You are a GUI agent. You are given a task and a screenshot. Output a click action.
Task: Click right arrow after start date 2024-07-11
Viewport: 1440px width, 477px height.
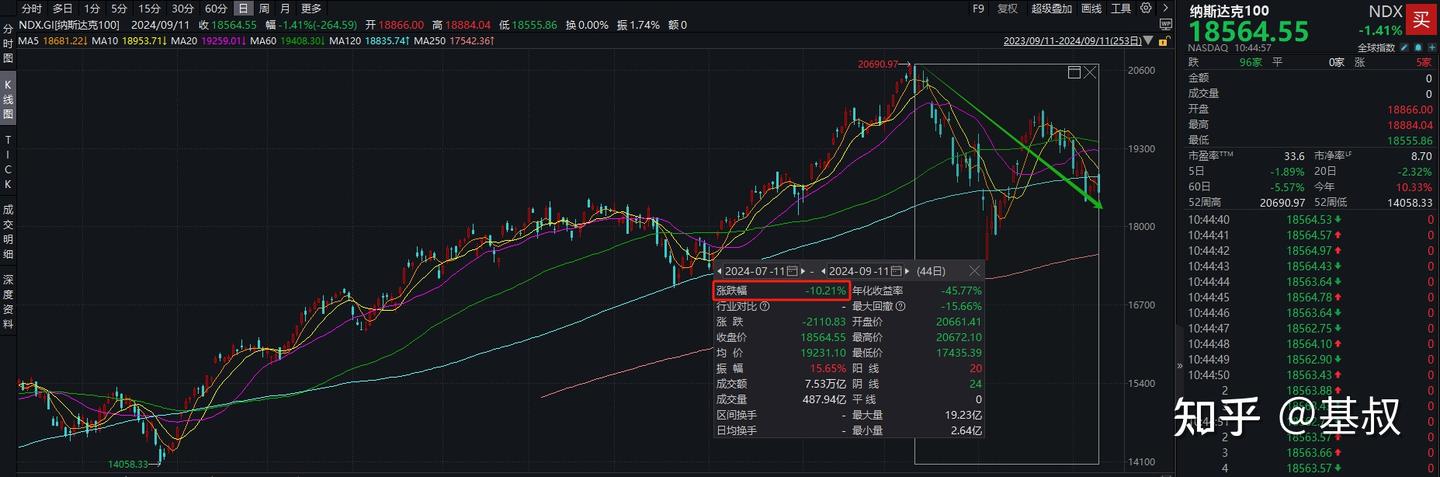pos(805,271)
